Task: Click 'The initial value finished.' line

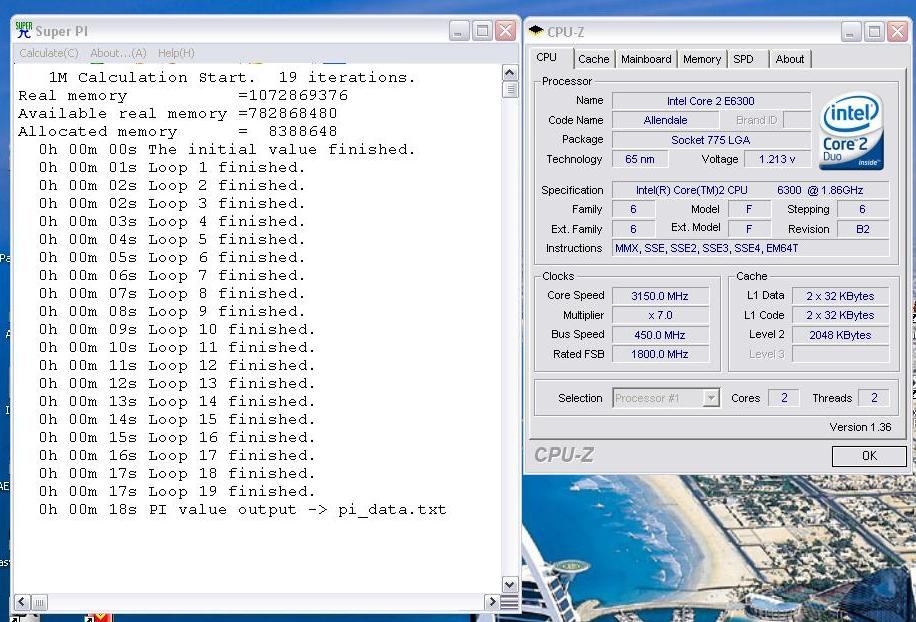Action: coord(227,150)
